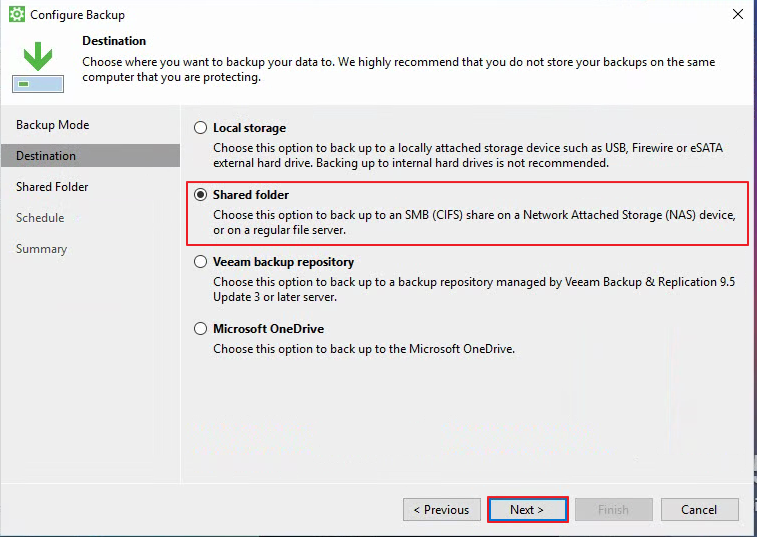Jump to the Schedule step

40,217
